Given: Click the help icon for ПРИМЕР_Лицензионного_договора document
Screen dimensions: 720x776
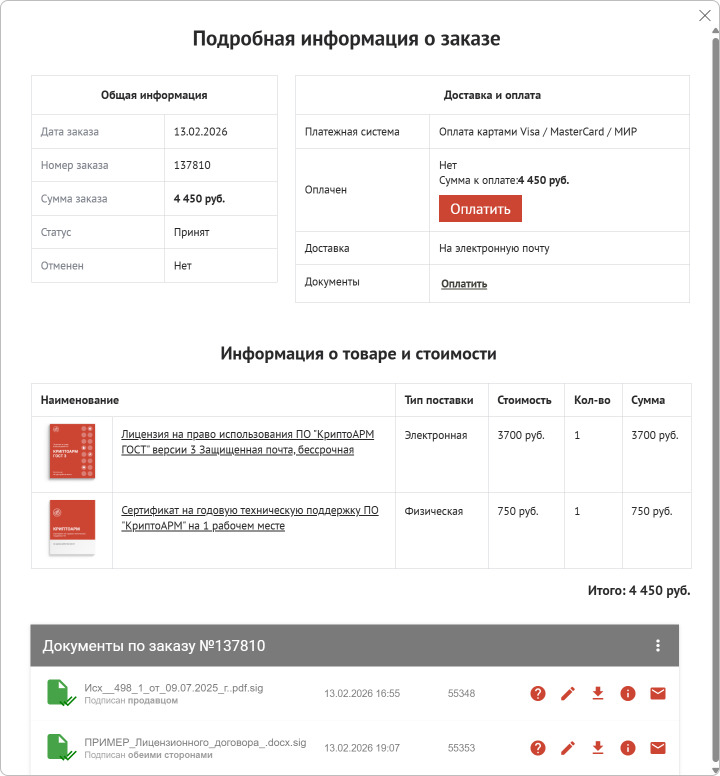Looking at the screenshot, I should point(538,748).
